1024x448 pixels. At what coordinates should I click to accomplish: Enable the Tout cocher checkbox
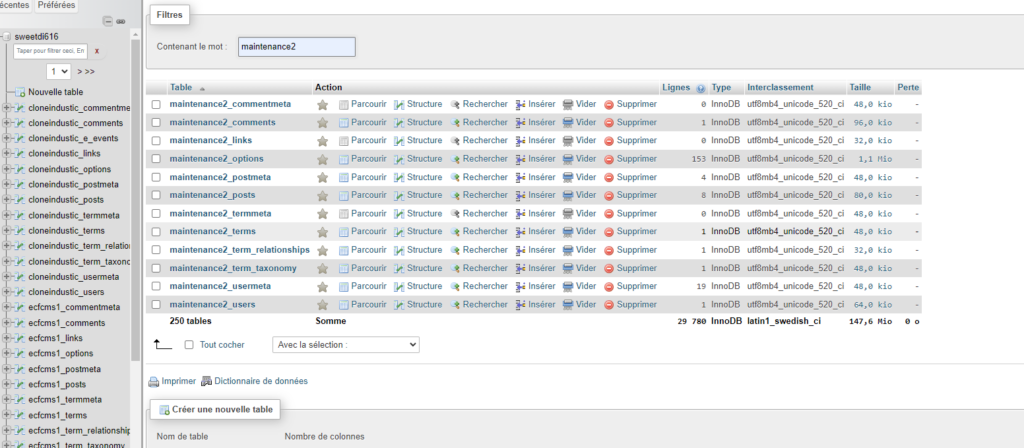coord(190,344)
